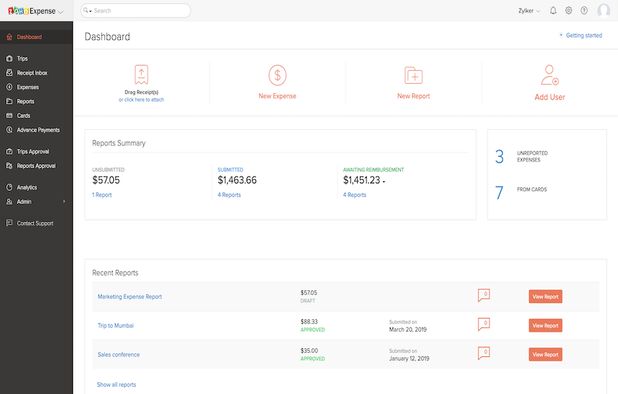Click the New Report label

click(x=413, y=96)
